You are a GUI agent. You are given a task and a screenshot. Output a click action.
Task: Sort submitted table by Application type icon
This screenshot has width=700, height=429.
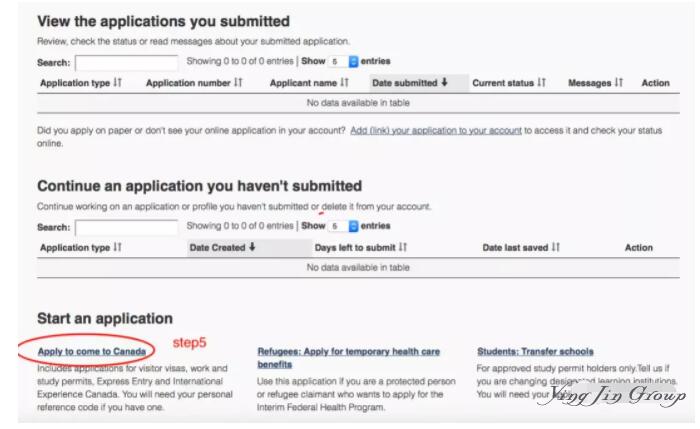[117, 83]
